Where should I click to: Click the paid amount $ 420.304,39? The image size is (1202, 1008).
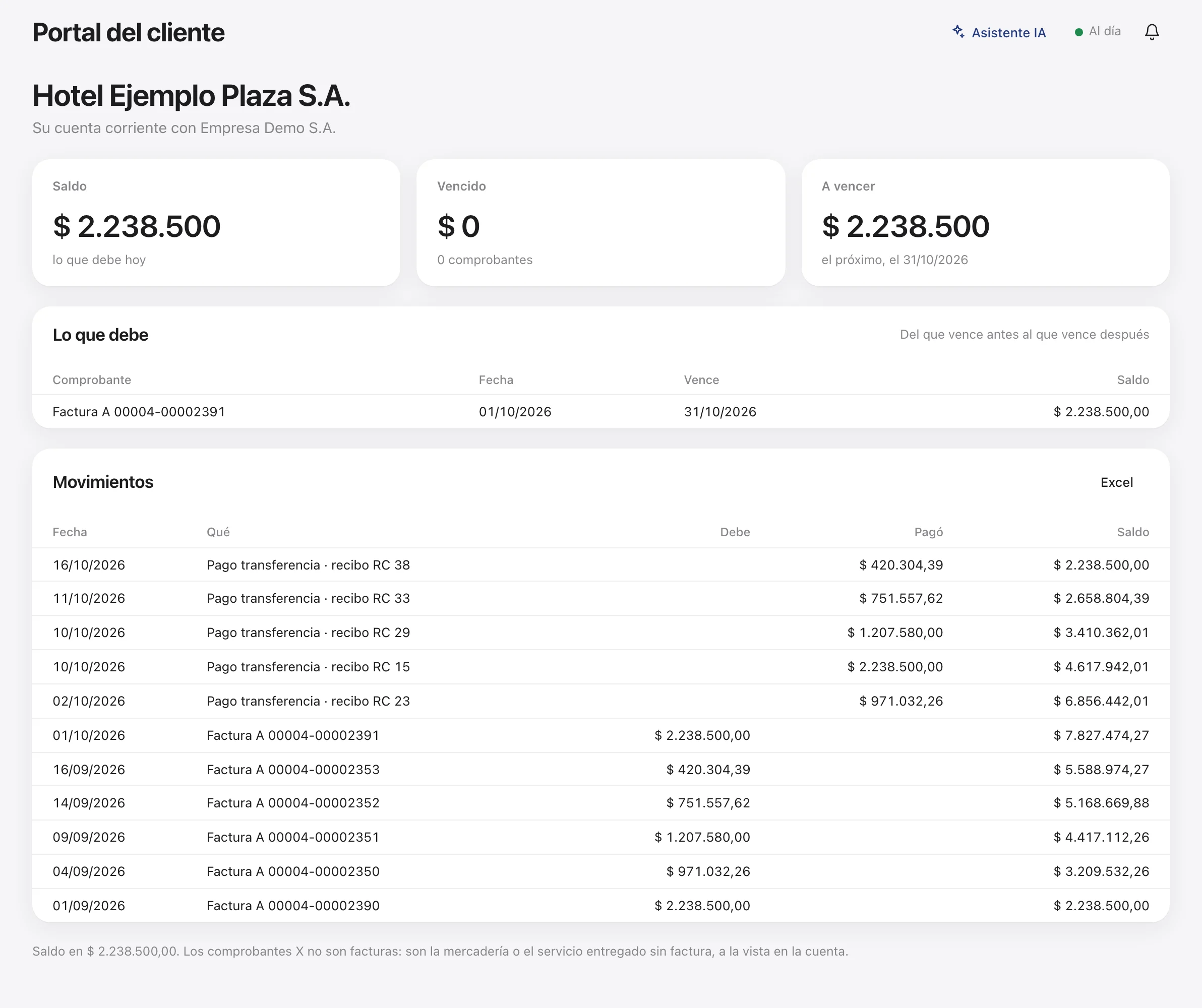(900, 565)
